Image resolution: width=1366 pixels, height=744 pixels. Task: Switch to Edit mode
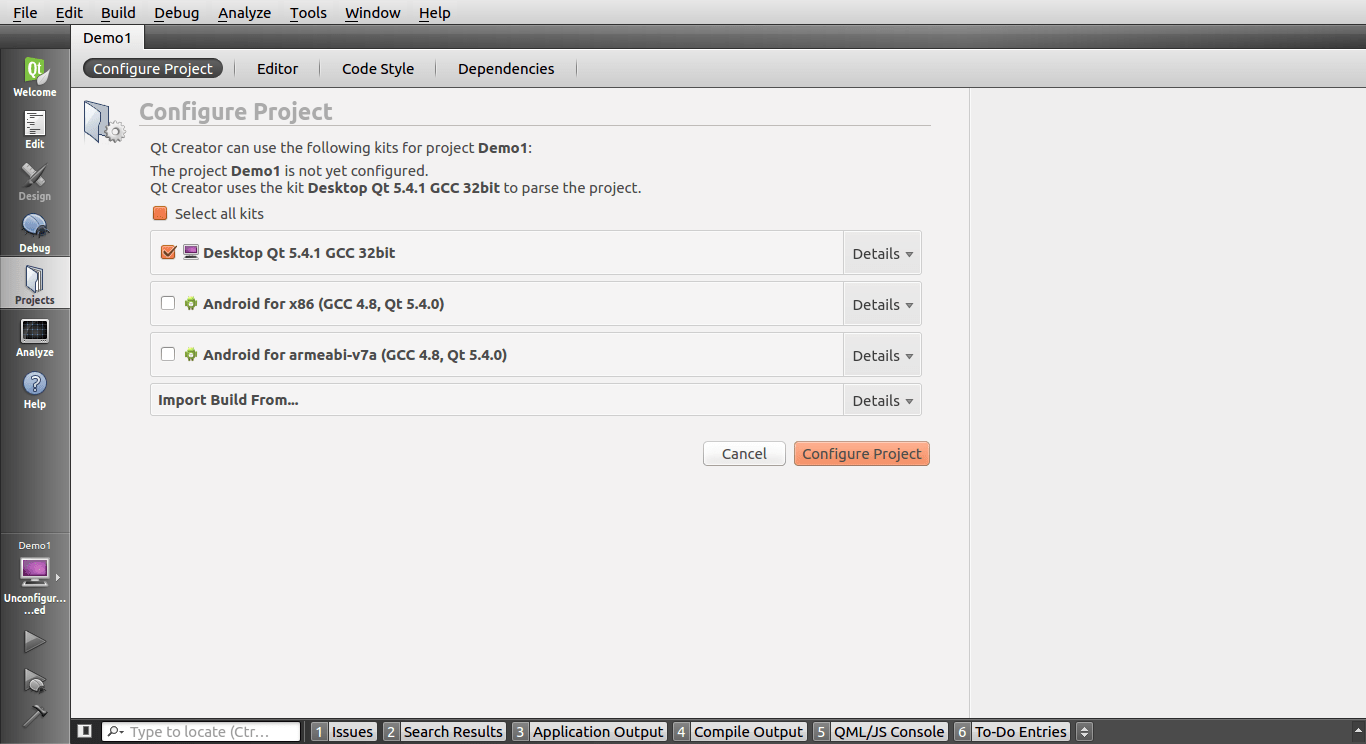[35, 130]
